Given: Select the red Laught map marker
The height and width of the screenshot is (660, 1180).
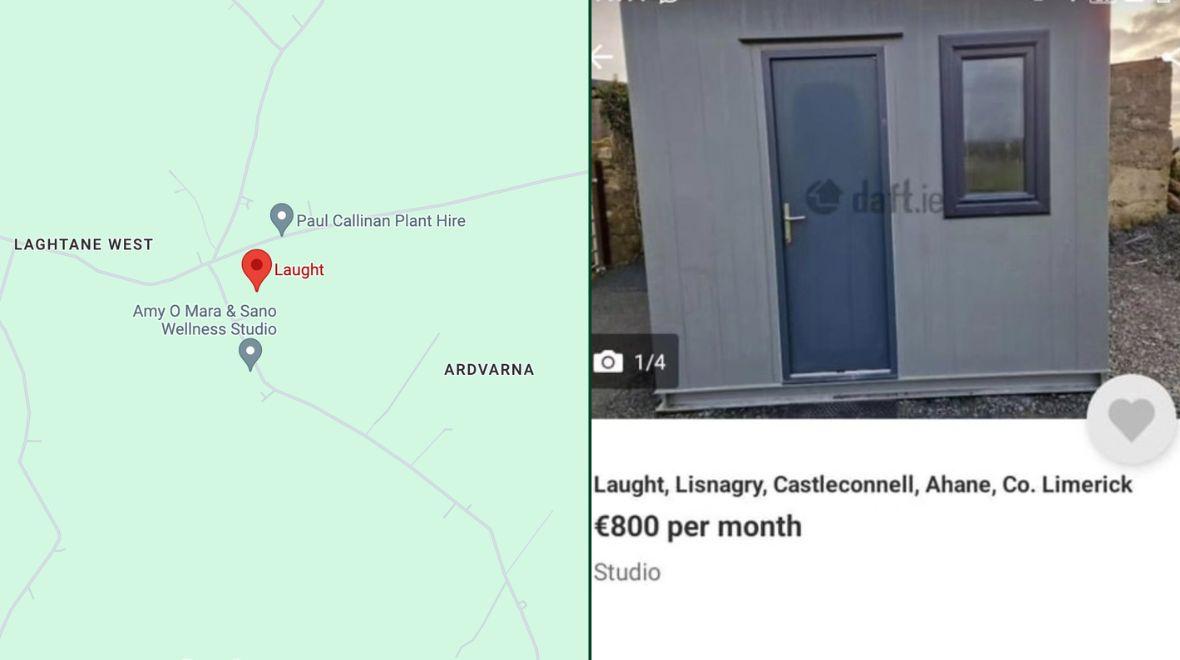Looking at the screenshot, I should point(256,265).
